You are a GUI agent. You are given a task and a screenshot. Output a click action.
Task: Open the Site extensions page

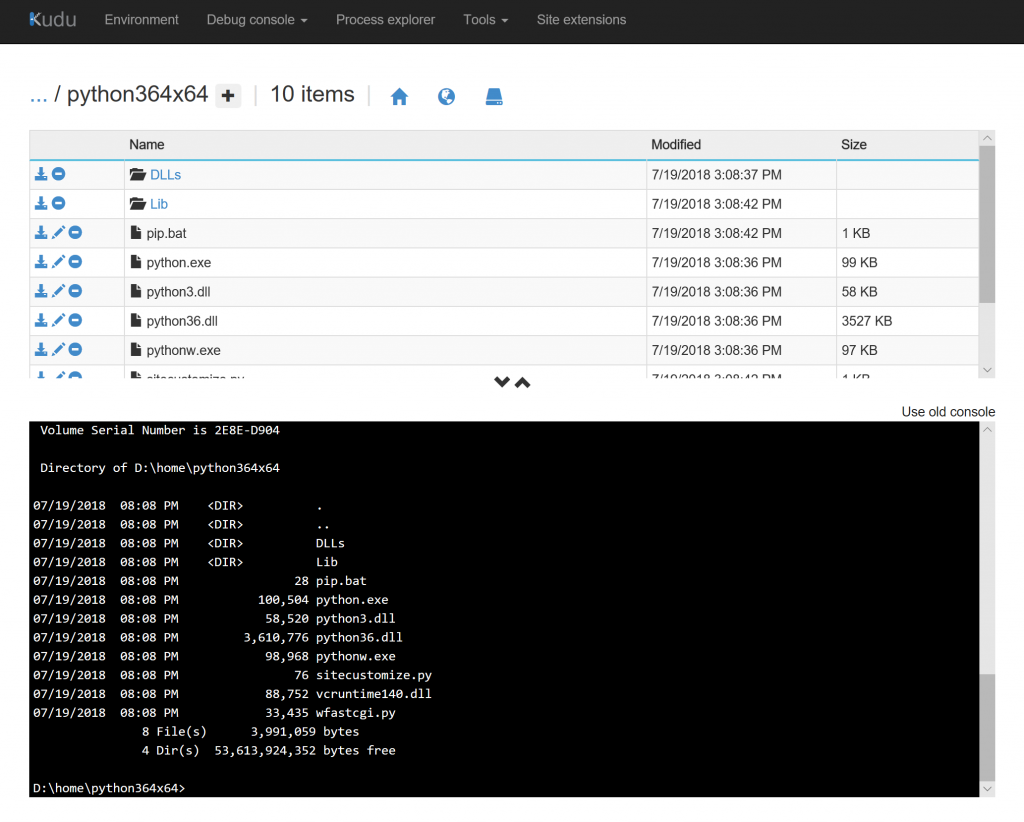pos(581,19)
